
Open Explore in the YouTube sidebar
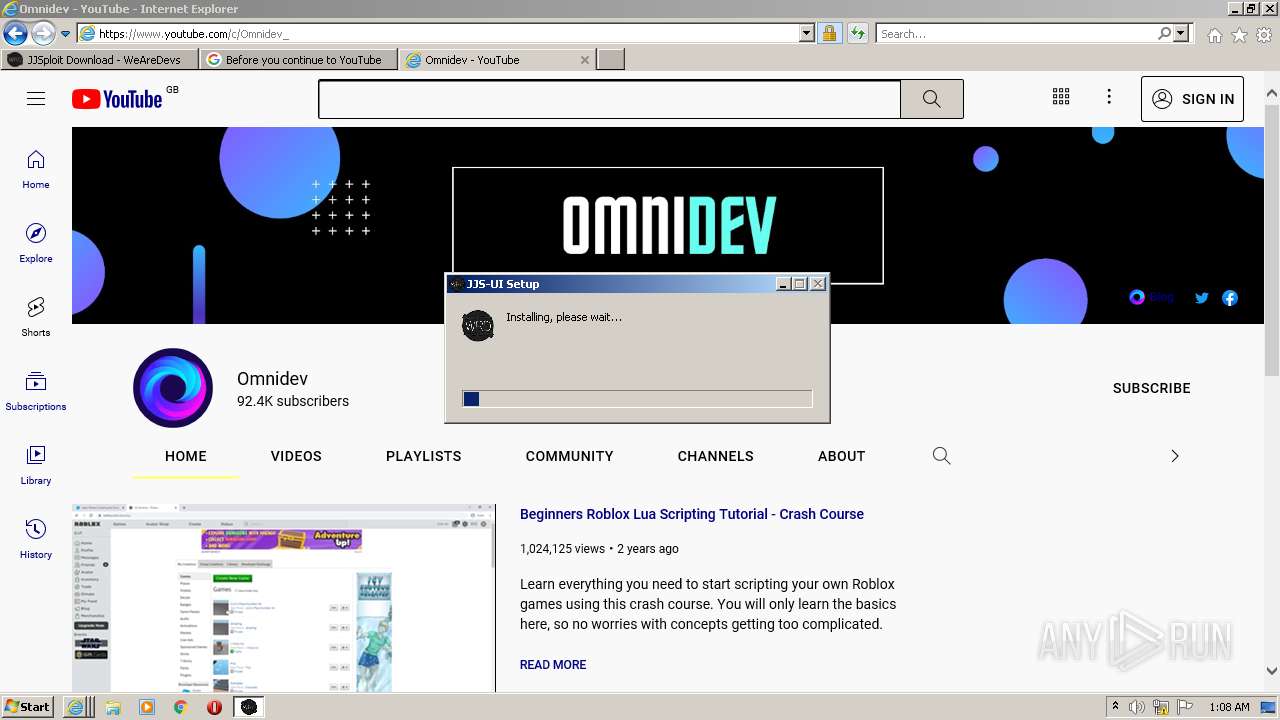click(36, 243)
